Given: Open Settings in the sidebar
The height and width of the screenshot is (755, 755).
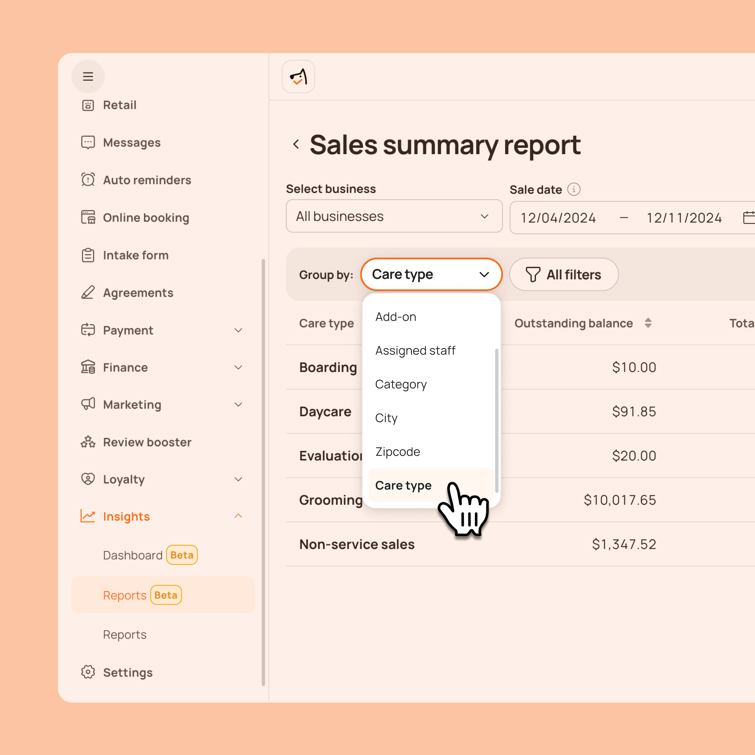Looking at the screenshot, I should [x=128, y=672].
